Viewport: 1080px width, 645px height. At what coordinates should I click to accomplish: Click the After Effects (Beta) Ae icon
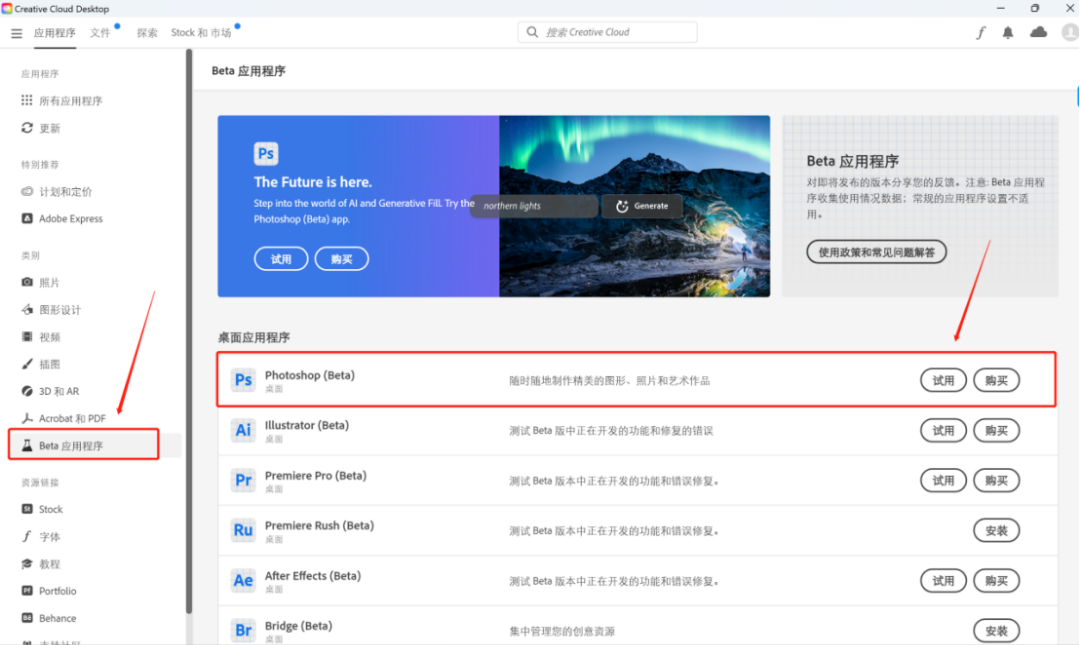pyautogui.click(x=243, y=580)
